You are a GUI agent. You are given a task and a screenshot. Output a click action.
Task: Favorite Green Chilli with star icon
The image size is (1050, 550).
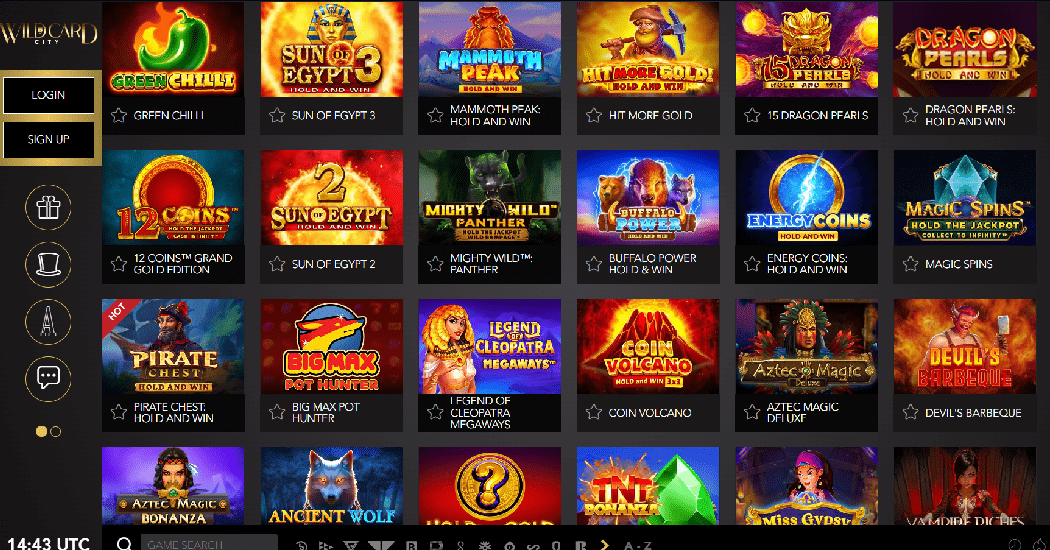119,115
